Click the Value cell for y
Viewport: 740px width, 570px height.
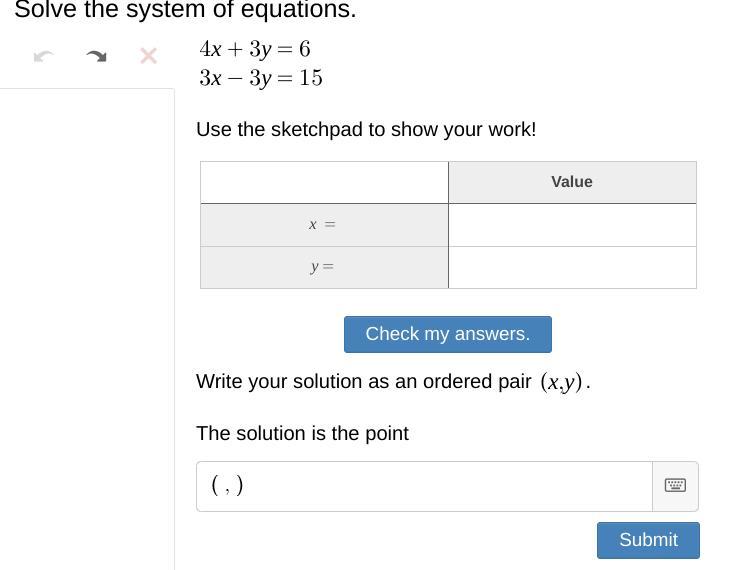pyautogui.click(x=572, y=267)
